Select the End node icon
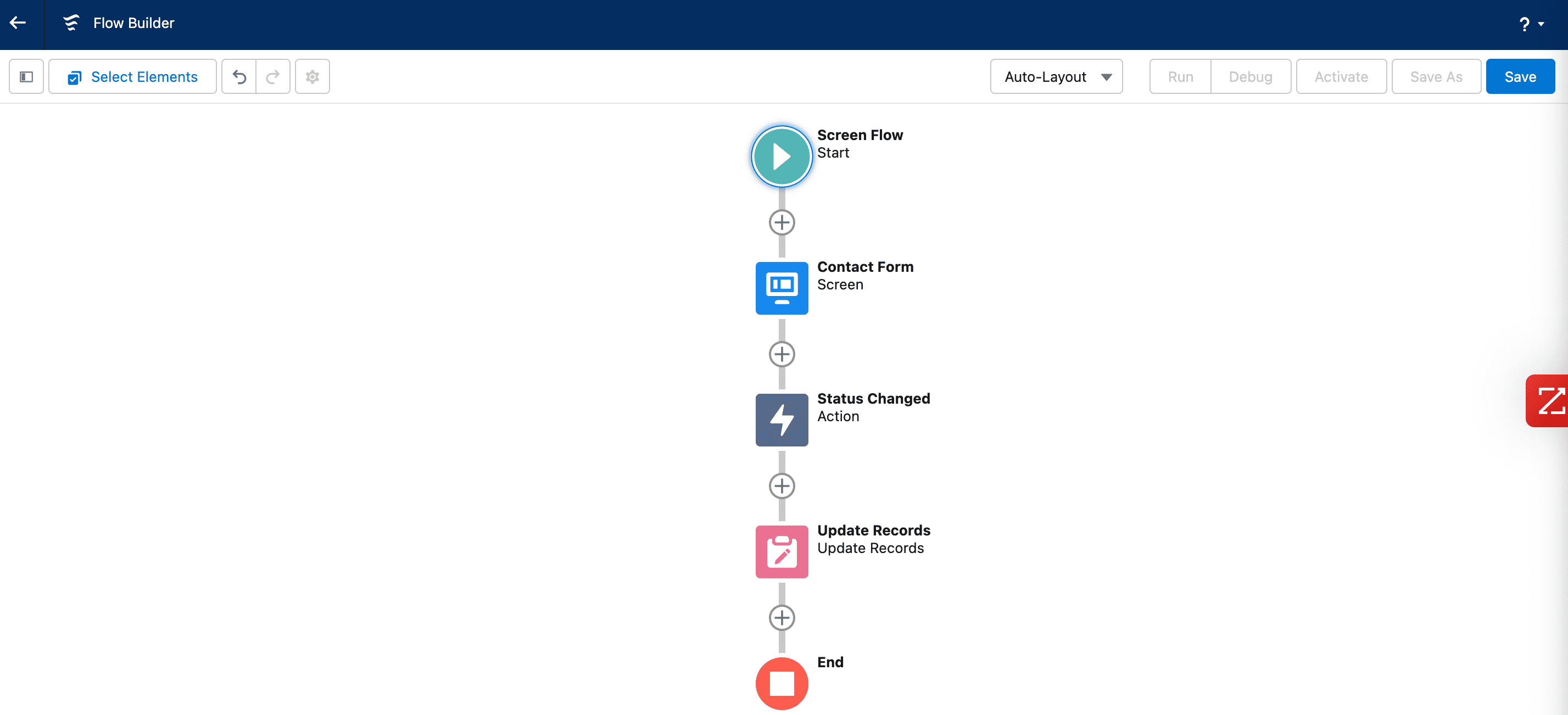 point(782,683)
